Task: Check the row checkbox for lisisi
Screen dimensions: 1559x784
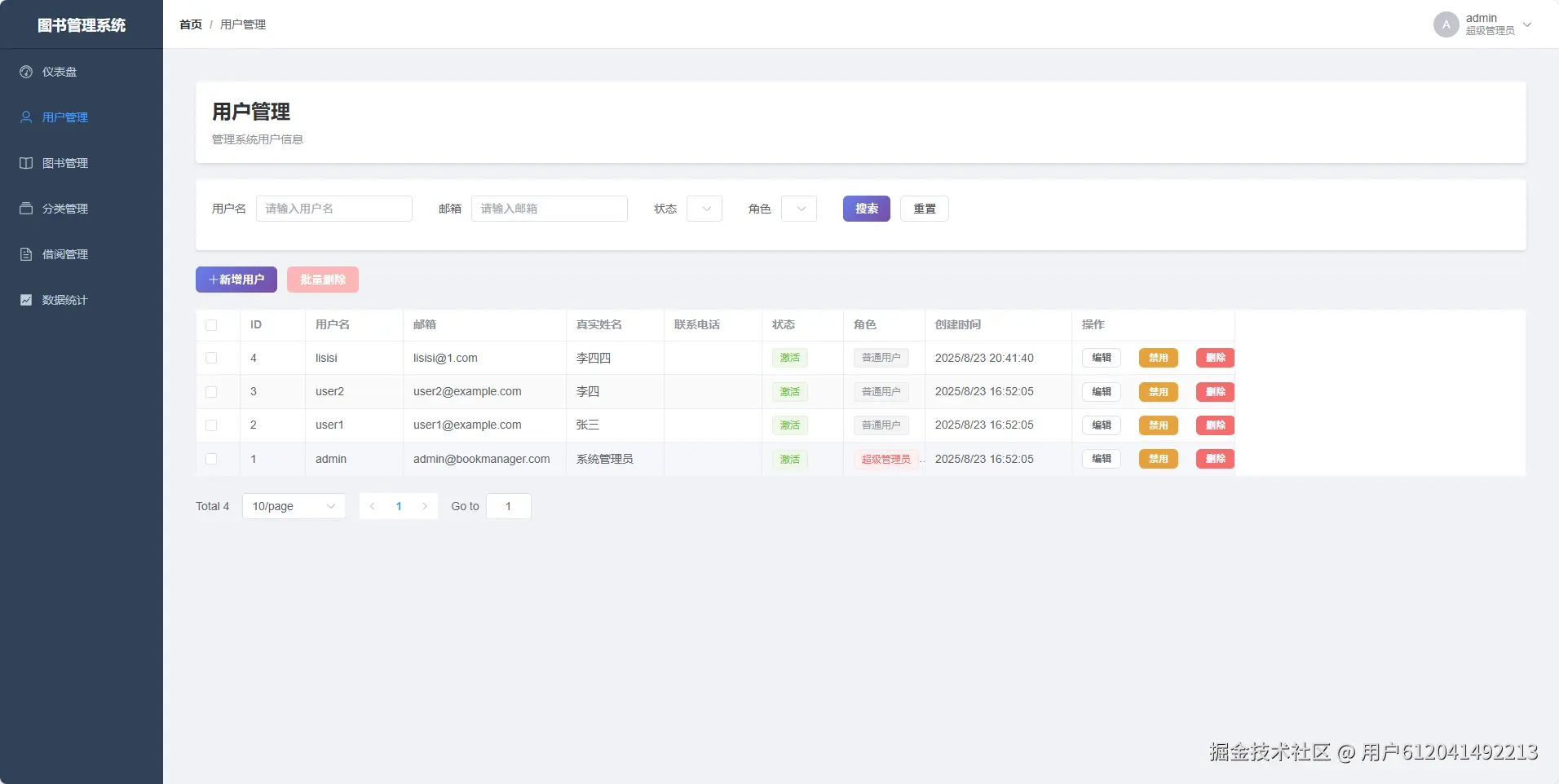Action: tap(211, 358)
